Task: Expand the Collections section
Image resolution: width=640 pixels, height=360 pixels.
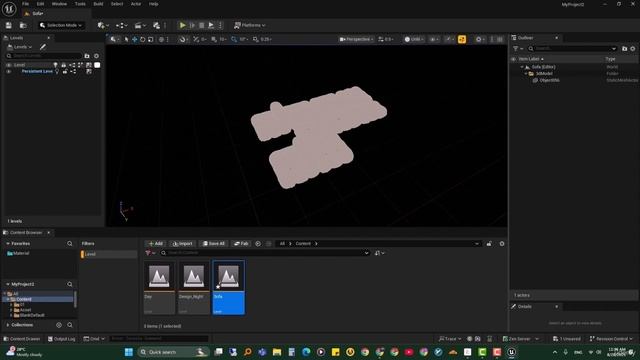Action: pos(8,325)
